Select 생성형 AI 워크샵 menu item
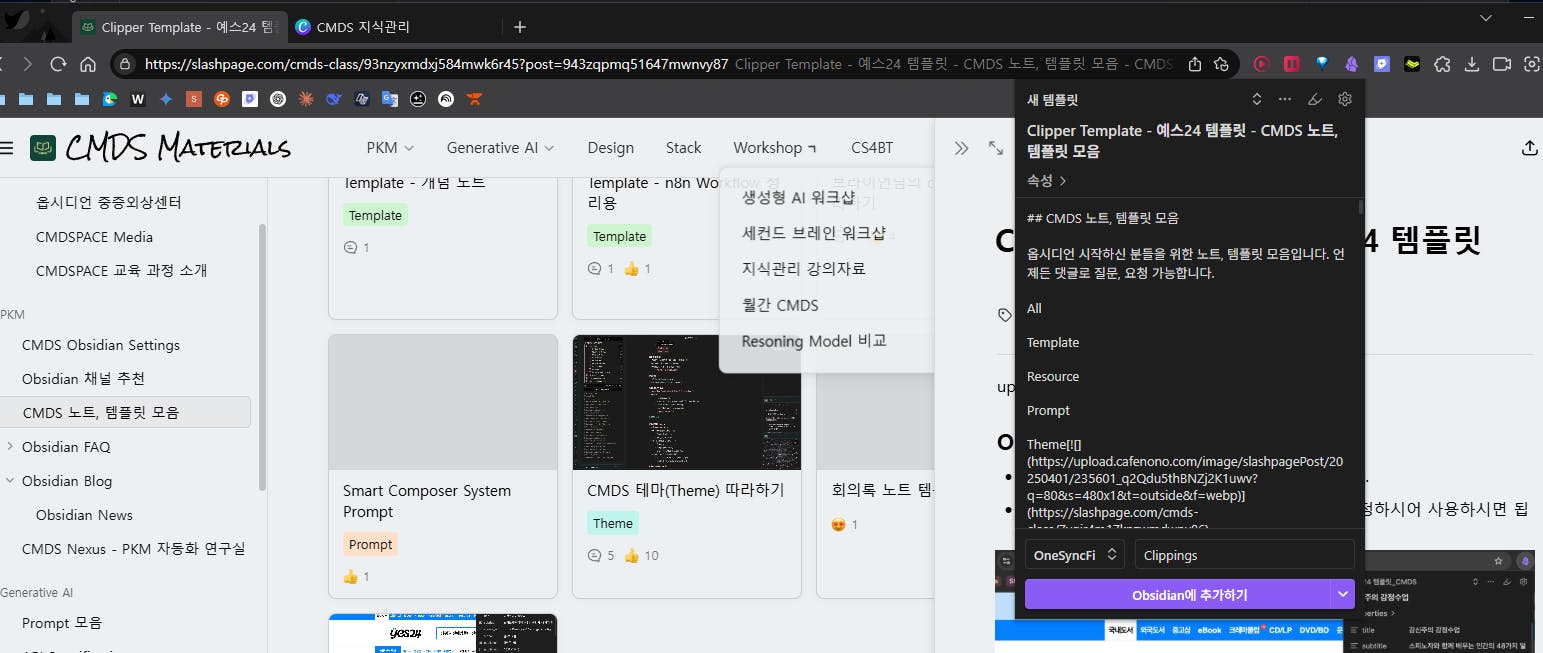The height and width of the screenshot is (653, 1543). click(798, 198)
